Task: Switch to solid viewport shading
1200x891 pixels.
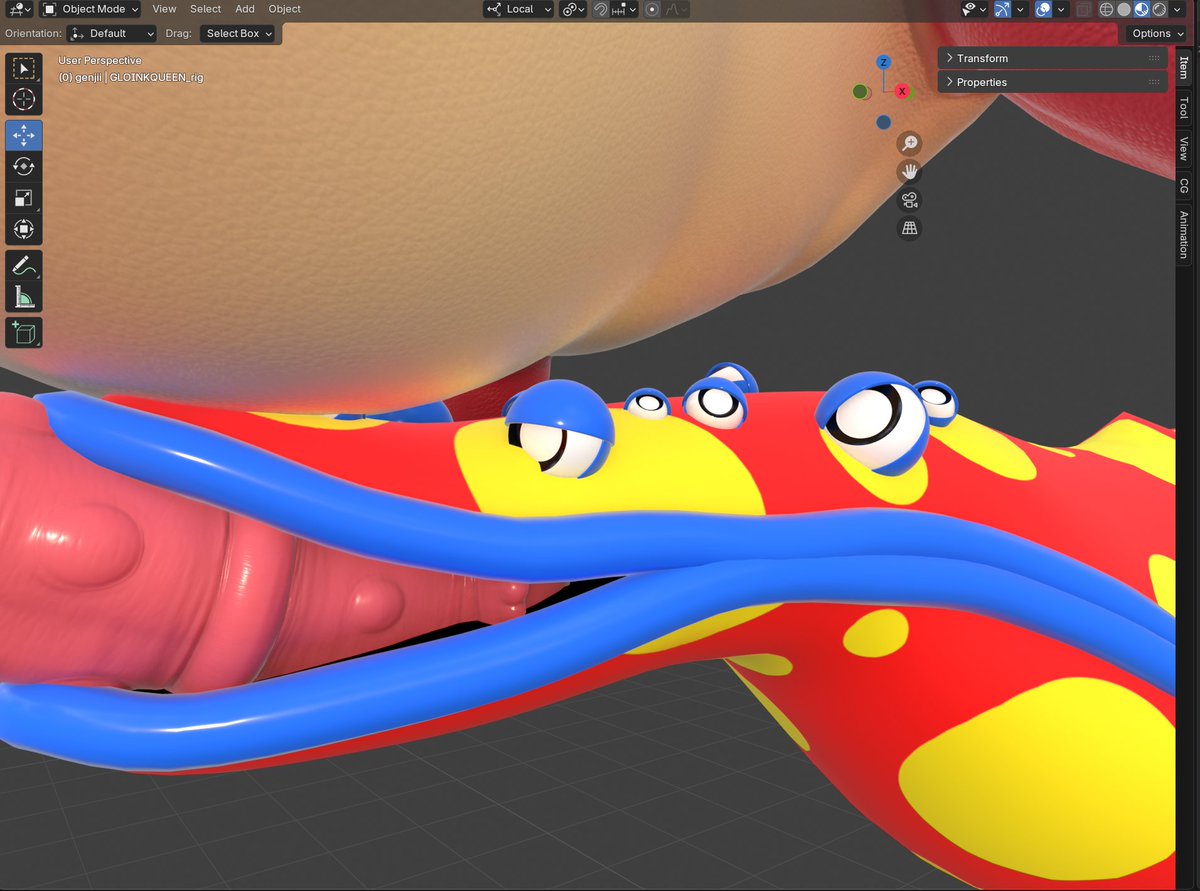Action: coord(1124,9)
